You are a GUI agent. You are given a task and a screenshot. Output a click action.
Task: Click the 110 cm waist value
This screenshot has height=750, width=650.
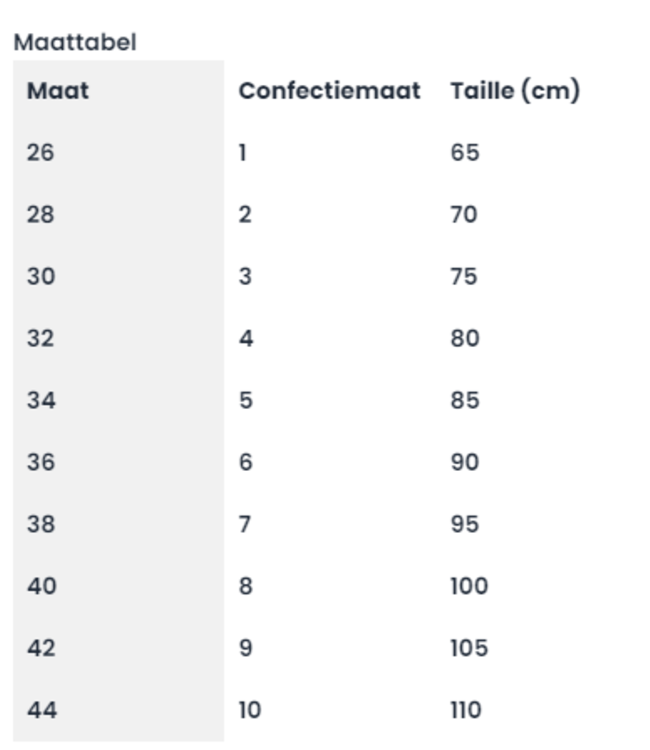tap(466, 711)
